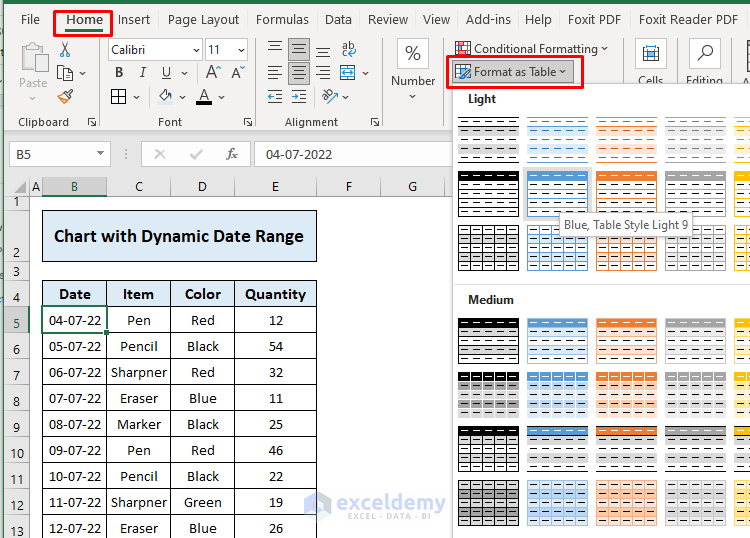Click the Borders grid icon
The height and width of the screenshot is (538, 750).
[119, 97]
